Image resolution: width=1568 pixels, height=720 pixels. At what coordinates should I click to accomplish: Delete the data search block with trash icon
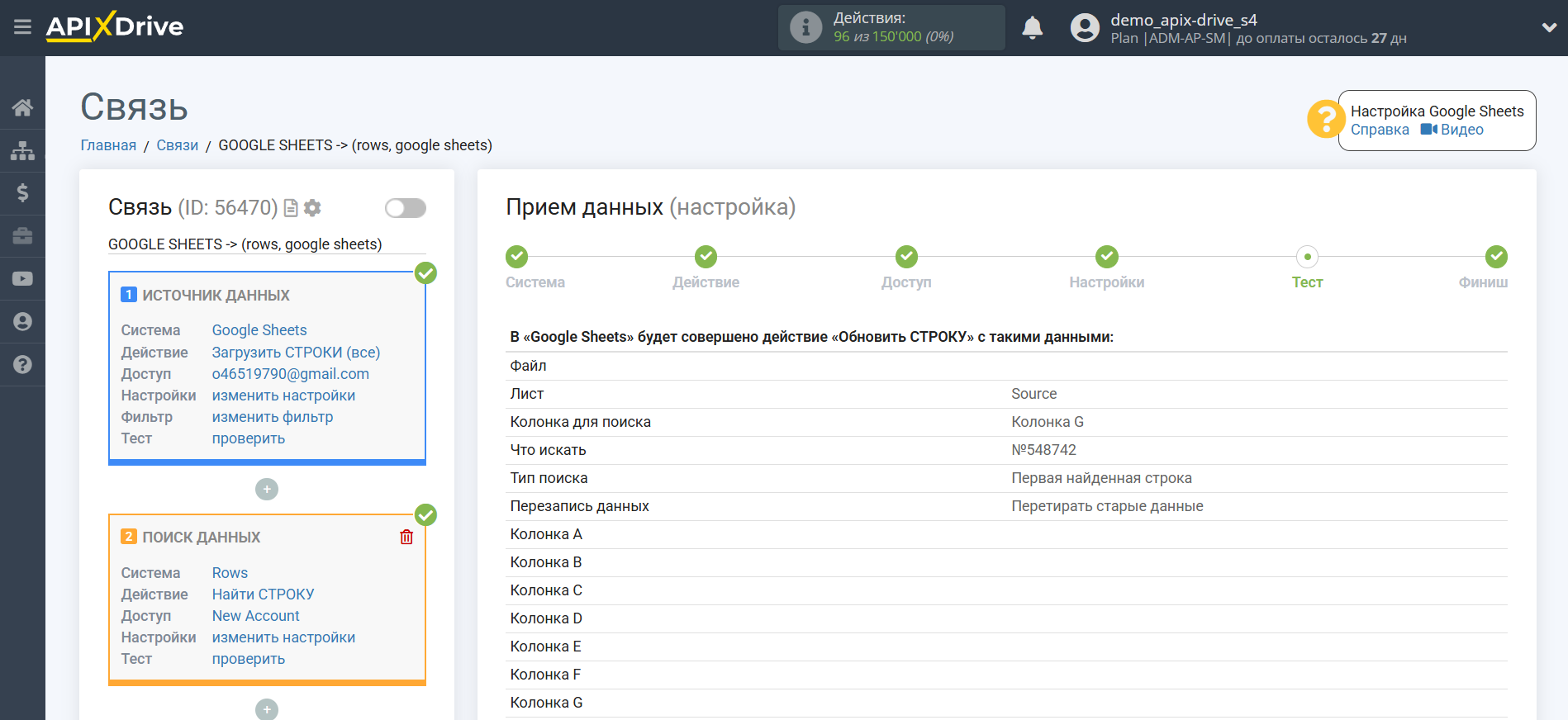click(x=406, y=538)
